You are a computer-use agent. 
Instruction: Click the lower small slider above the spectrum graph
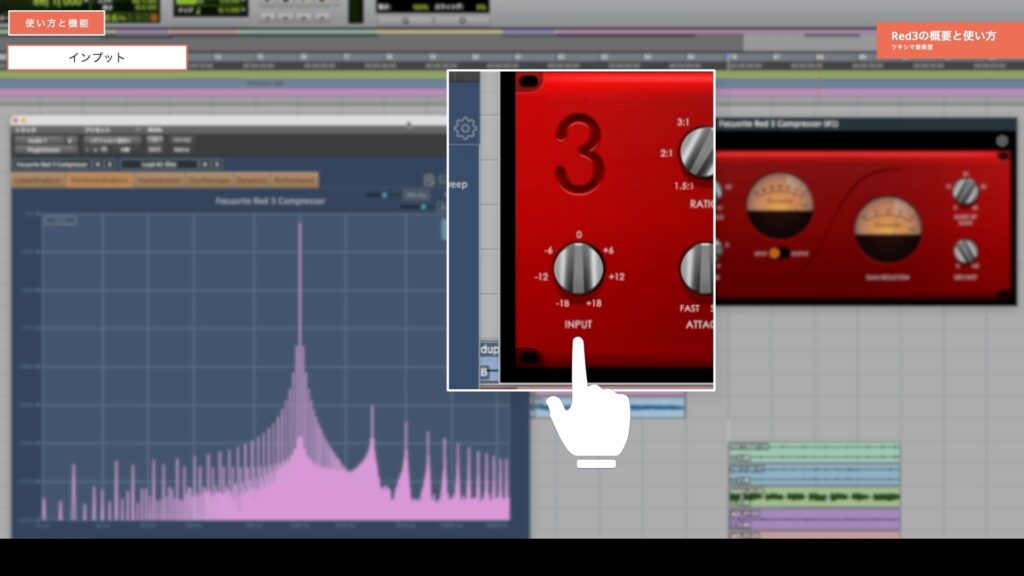[418, 207]
